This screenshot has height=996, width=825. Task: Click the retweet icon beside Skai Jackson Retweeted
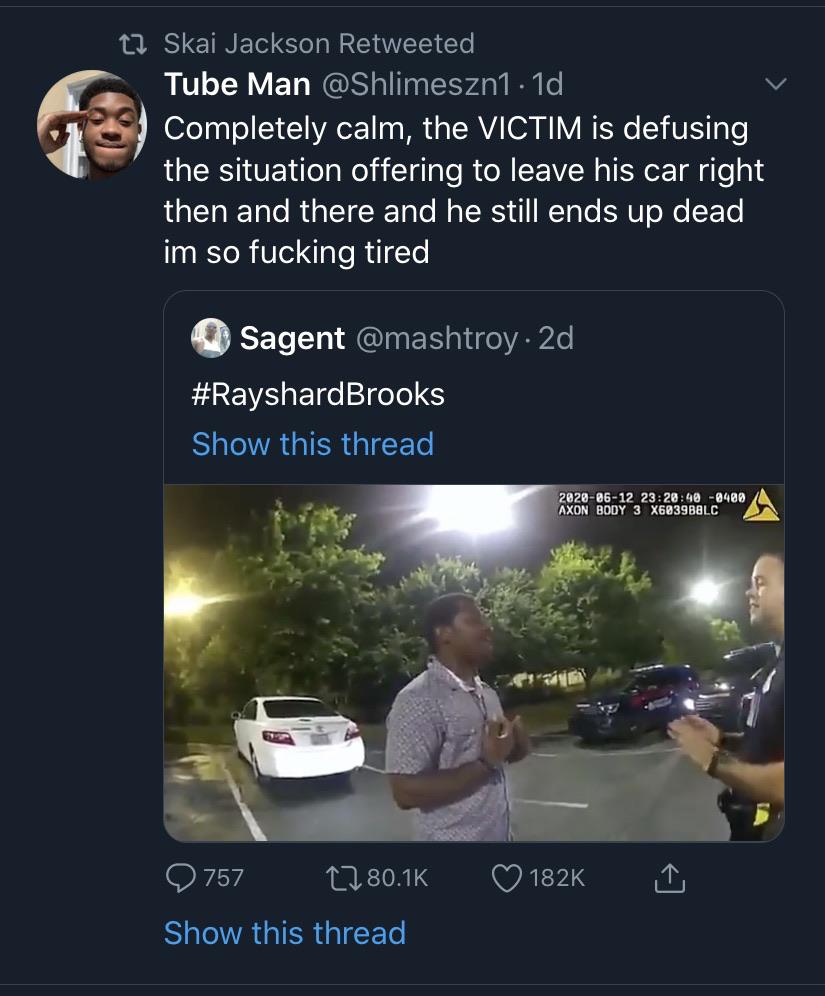pos(132,44)
